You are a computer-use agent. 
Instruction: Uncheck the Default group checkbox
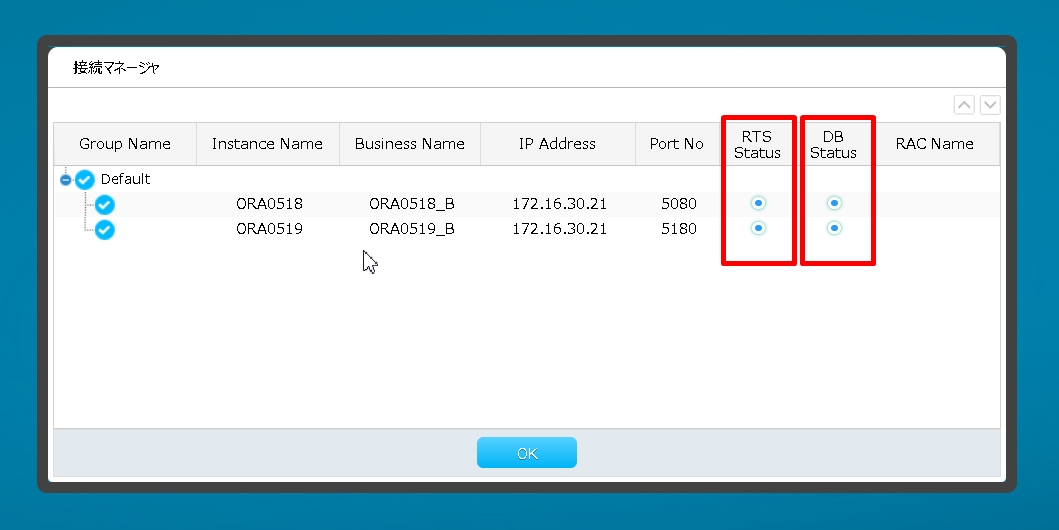point(84,180)
